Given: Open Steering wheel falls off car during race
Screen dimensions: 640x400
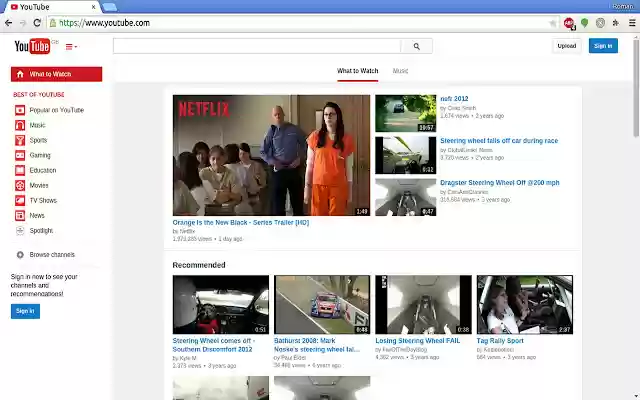Looking at the screenshot, I should click(x=499, y=141).
